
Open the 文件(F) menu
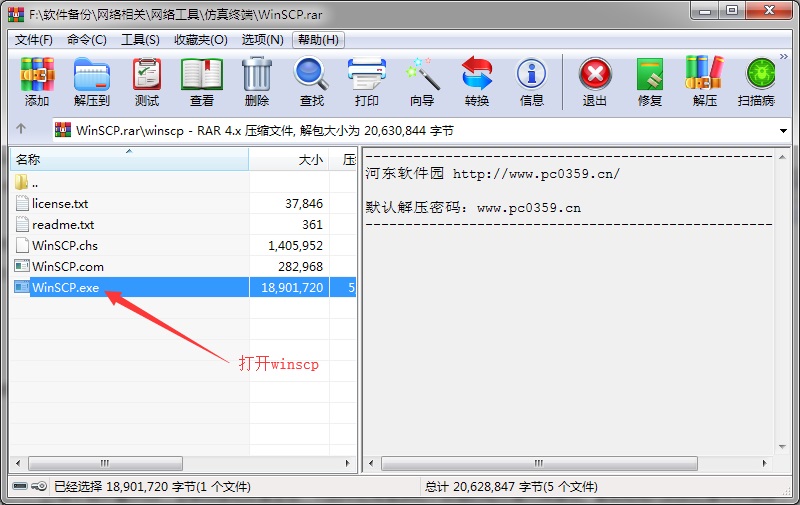(34, 40)
